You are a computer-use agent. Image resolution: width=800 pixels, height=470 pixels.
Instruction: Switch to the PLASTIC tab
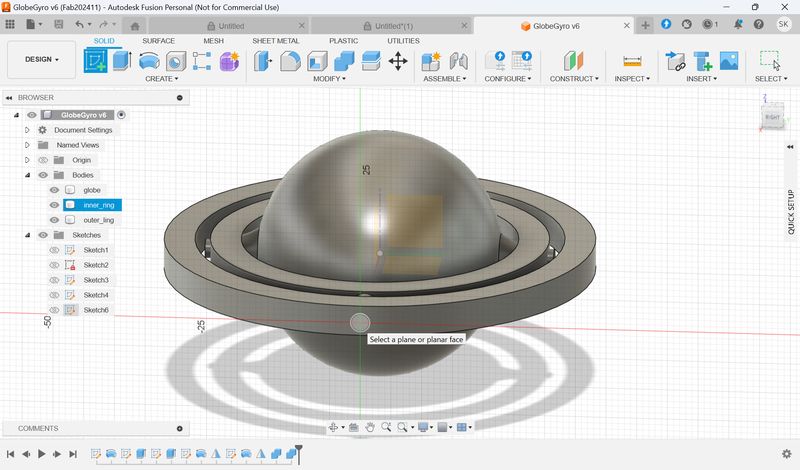[x=343, y=41]
